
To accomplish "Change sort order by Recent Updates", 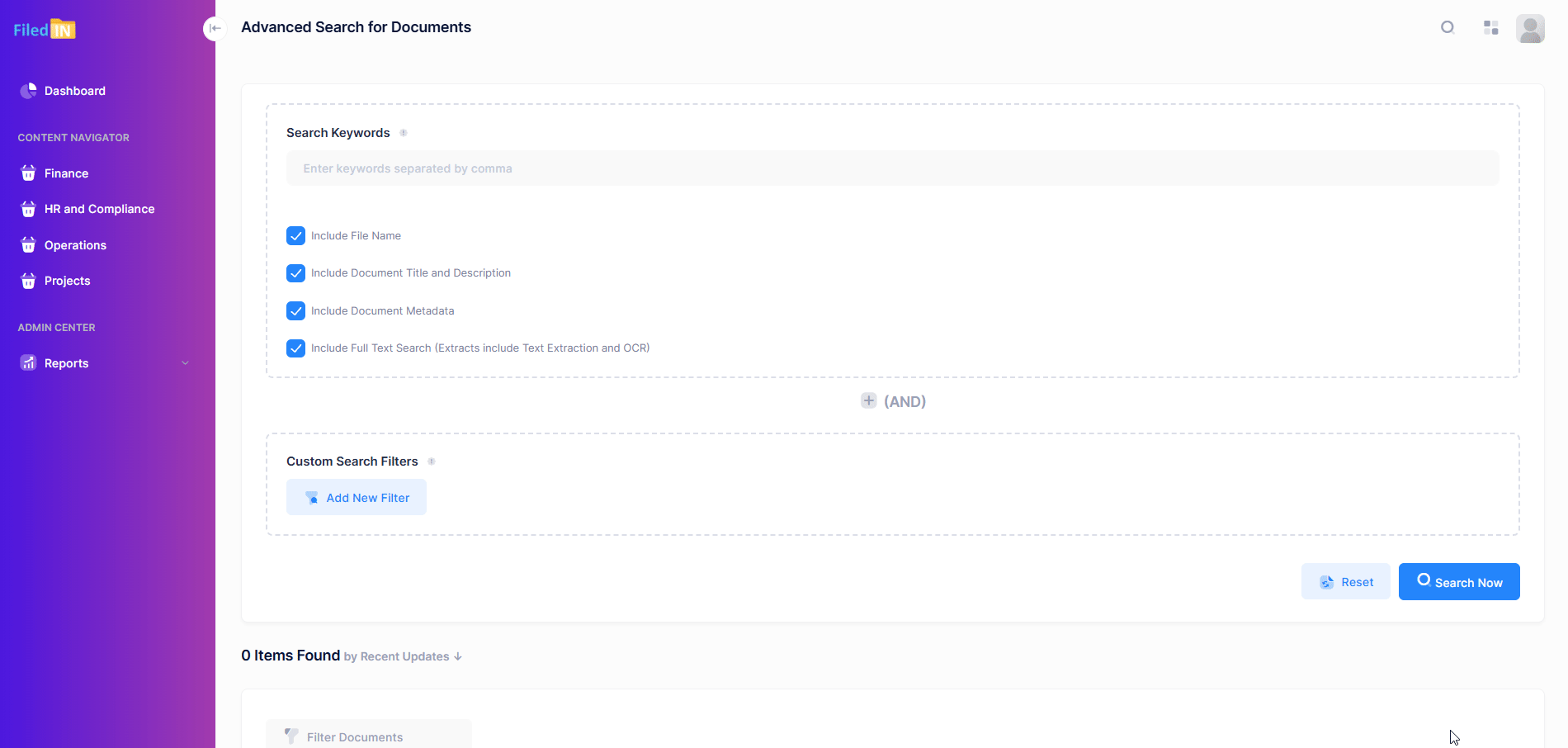I will coord(403,656).
